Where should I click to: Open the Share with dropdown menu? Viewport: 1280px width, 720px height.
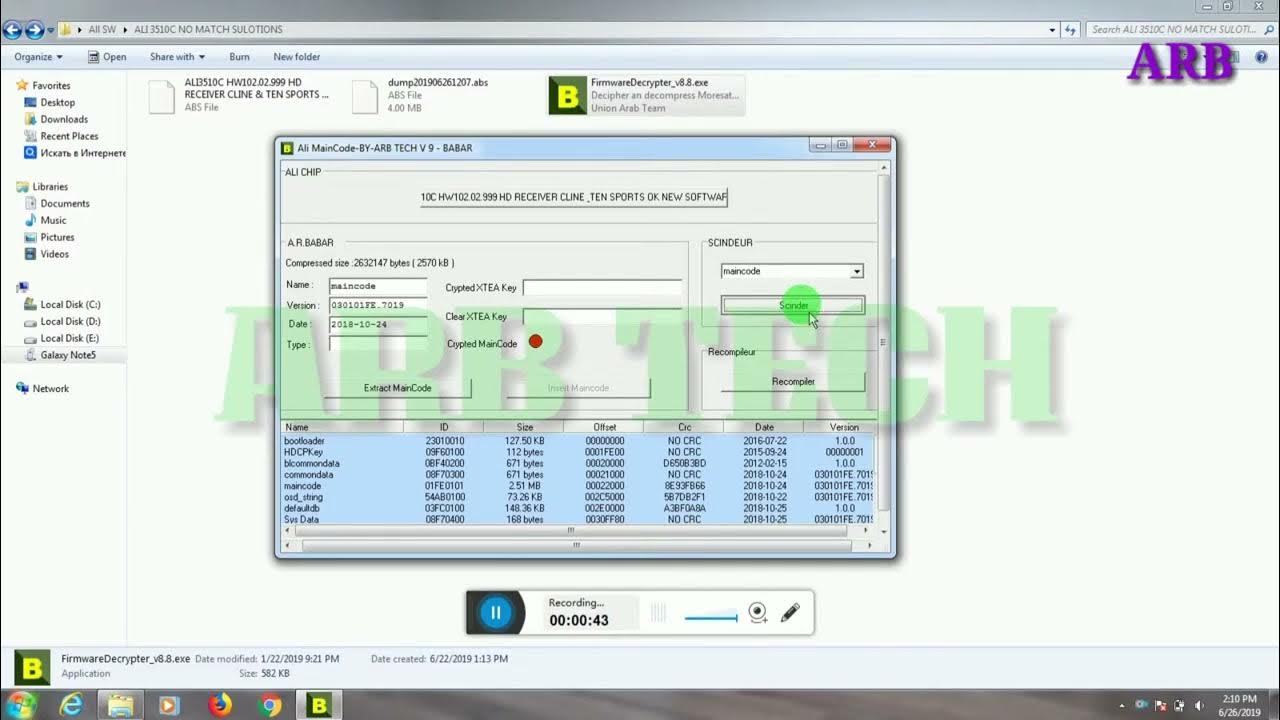coord(177,57)
